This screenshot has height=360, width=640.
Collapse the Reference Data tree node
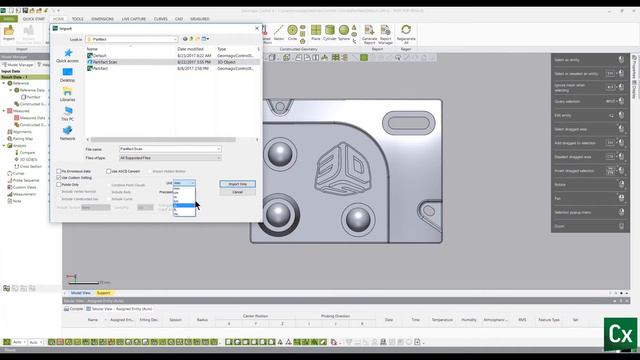pyautogui.click(x=11, y=90)
